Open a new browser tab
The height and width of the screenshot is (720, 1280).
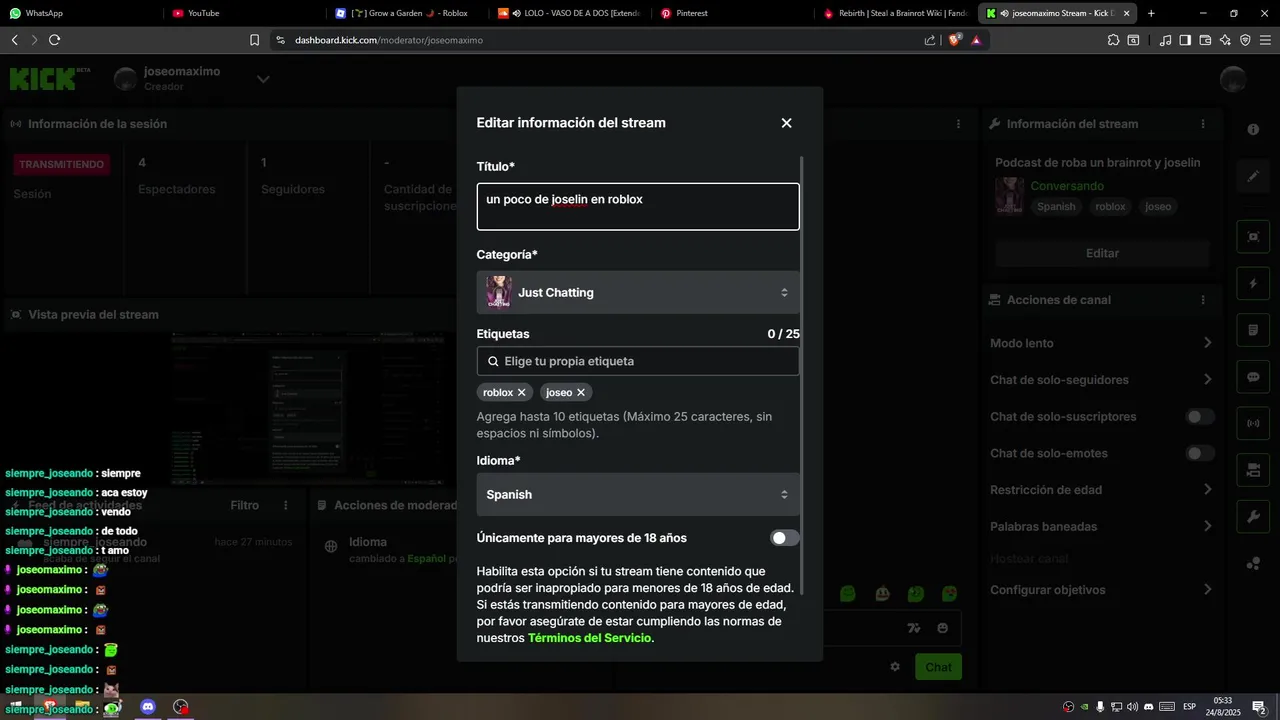pyautogui.click(x=1151, y=13)
